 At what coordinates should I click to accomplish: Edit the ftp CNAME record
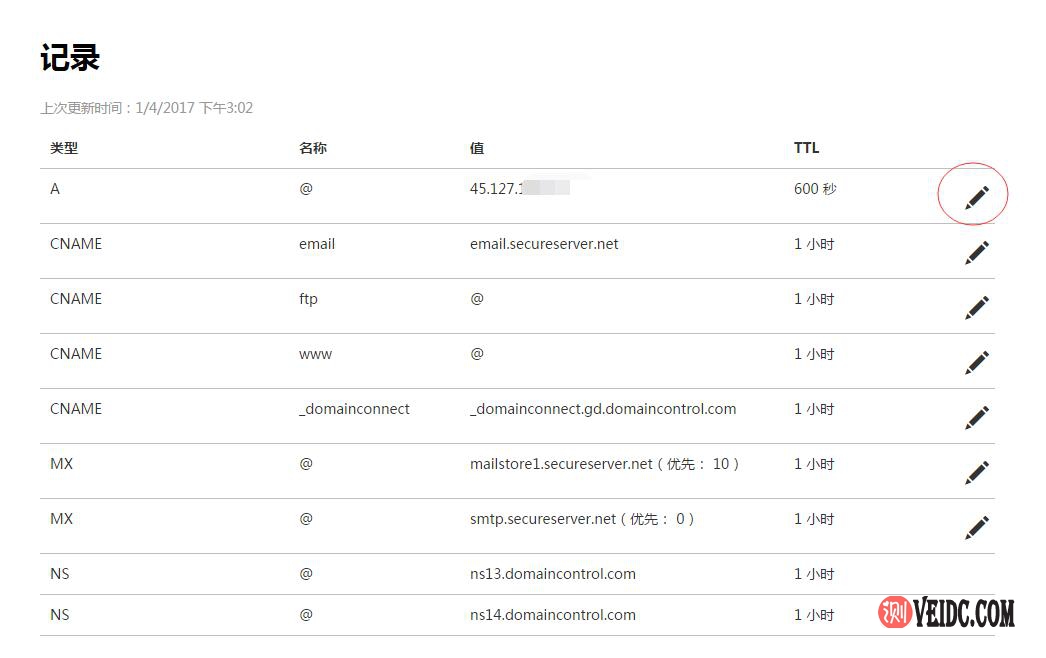(977, 308)
